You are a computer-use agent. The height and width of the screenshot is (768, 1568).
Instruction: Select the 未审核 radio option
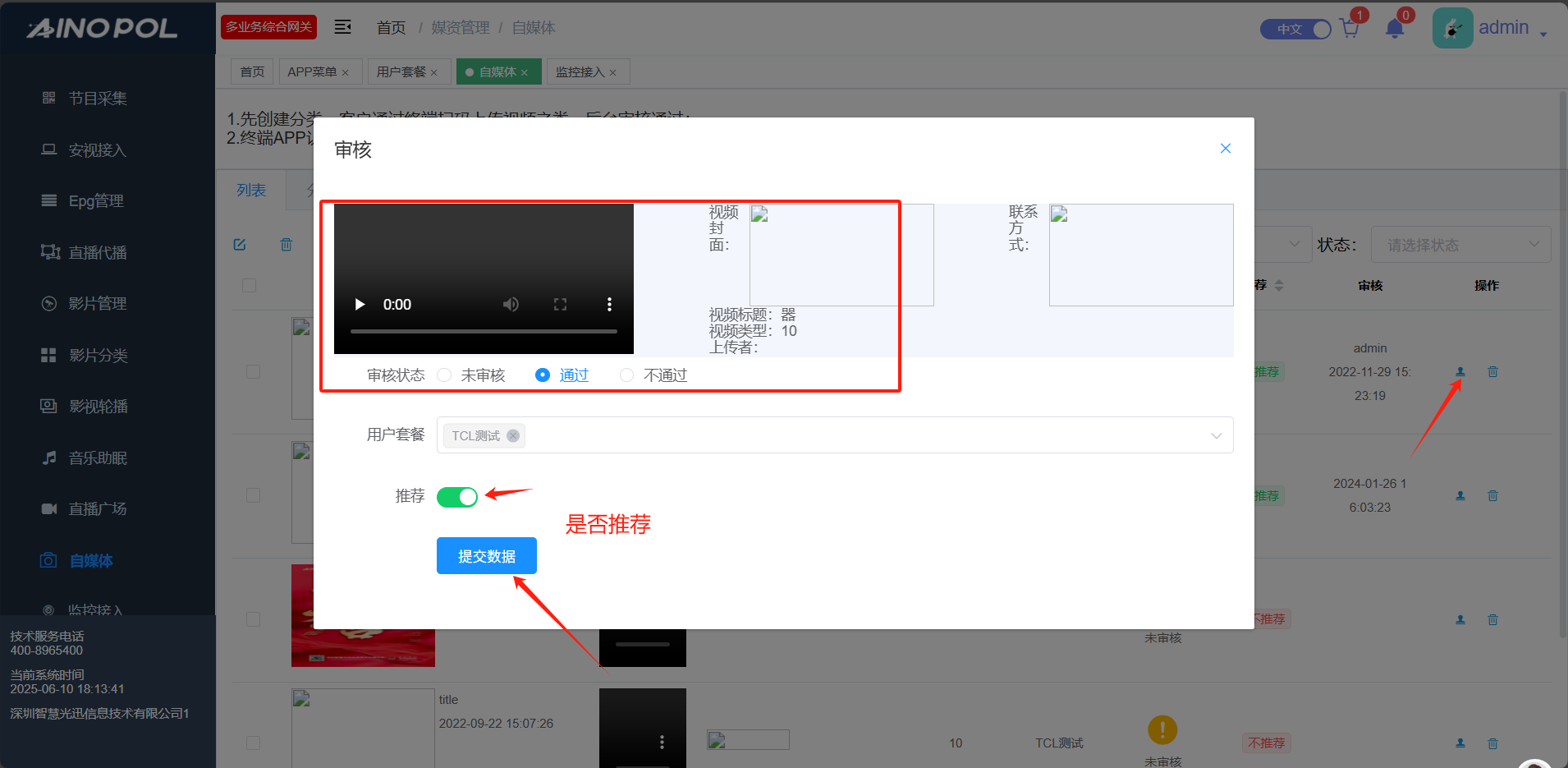tap(445, 375)
